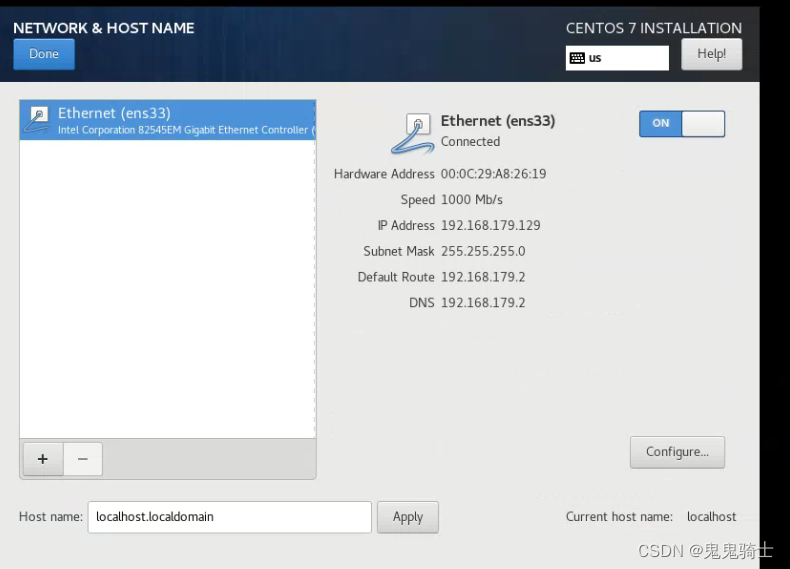Click the Host name input field
The width and height of the screenshot is (790, 569).
[x=229, y=517]
